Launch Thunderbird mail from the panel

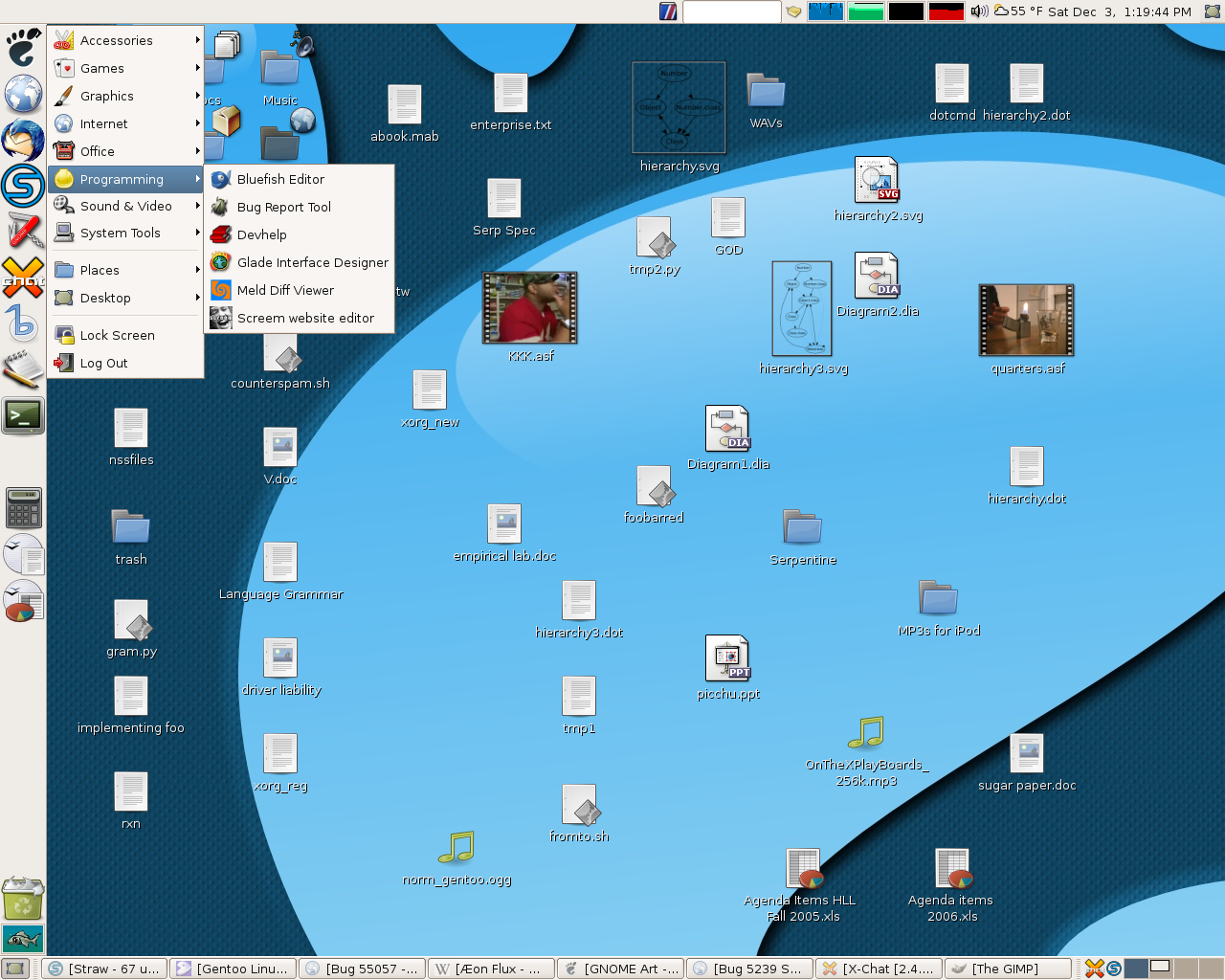click(23, 140)
